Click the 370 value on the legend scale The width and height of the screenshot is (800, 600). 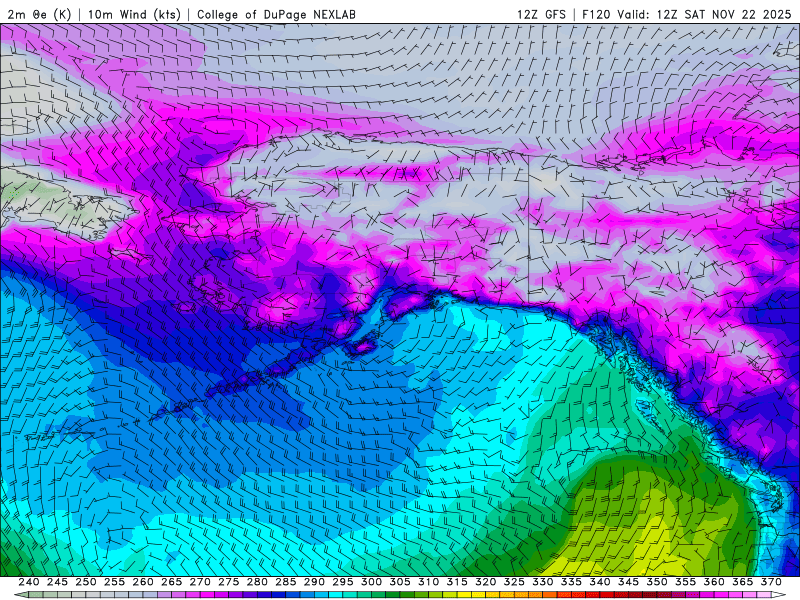771,582
